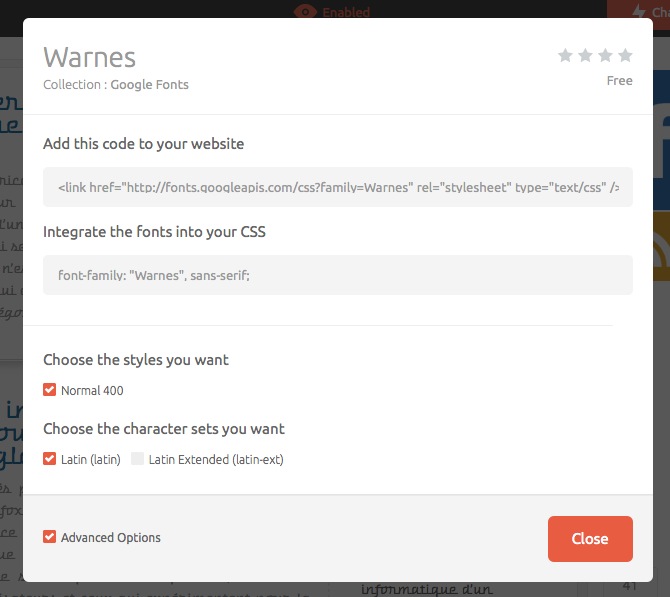Click the 'Latin Extended (latin-ext)' label text
Image resolution: width=670 pixels, height=597 pixels.
pos(217,460)
